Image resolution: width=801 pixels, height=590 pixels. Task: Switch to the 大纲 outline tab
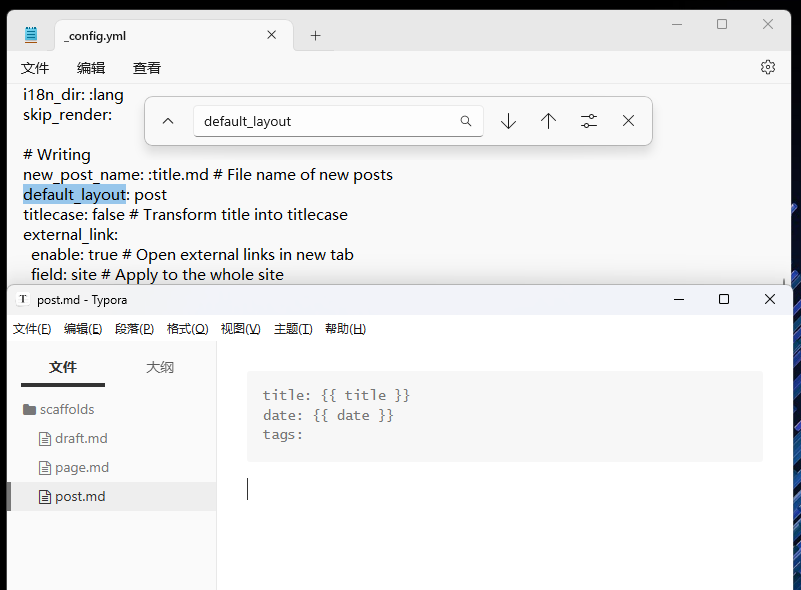160,367
